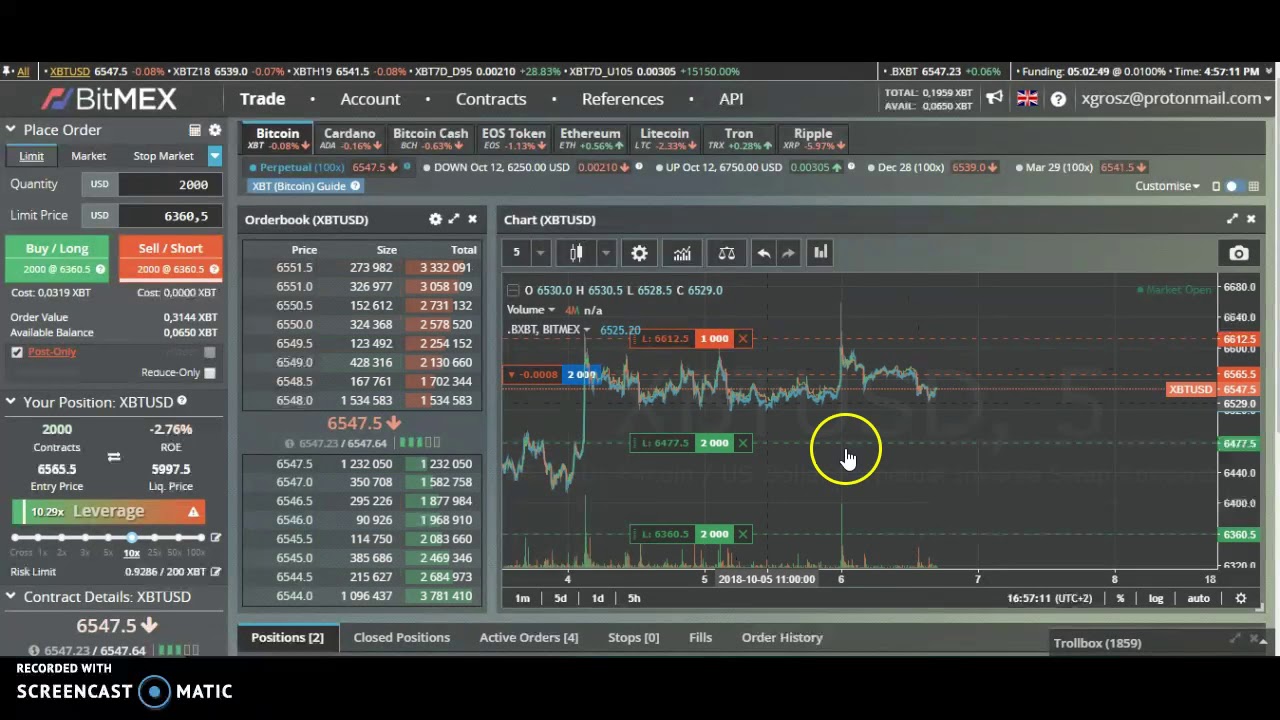This screenshot has height=720, width=1280.
Task: Open the XBT Bitcoin Guide help icon
Action: (355, 186)
